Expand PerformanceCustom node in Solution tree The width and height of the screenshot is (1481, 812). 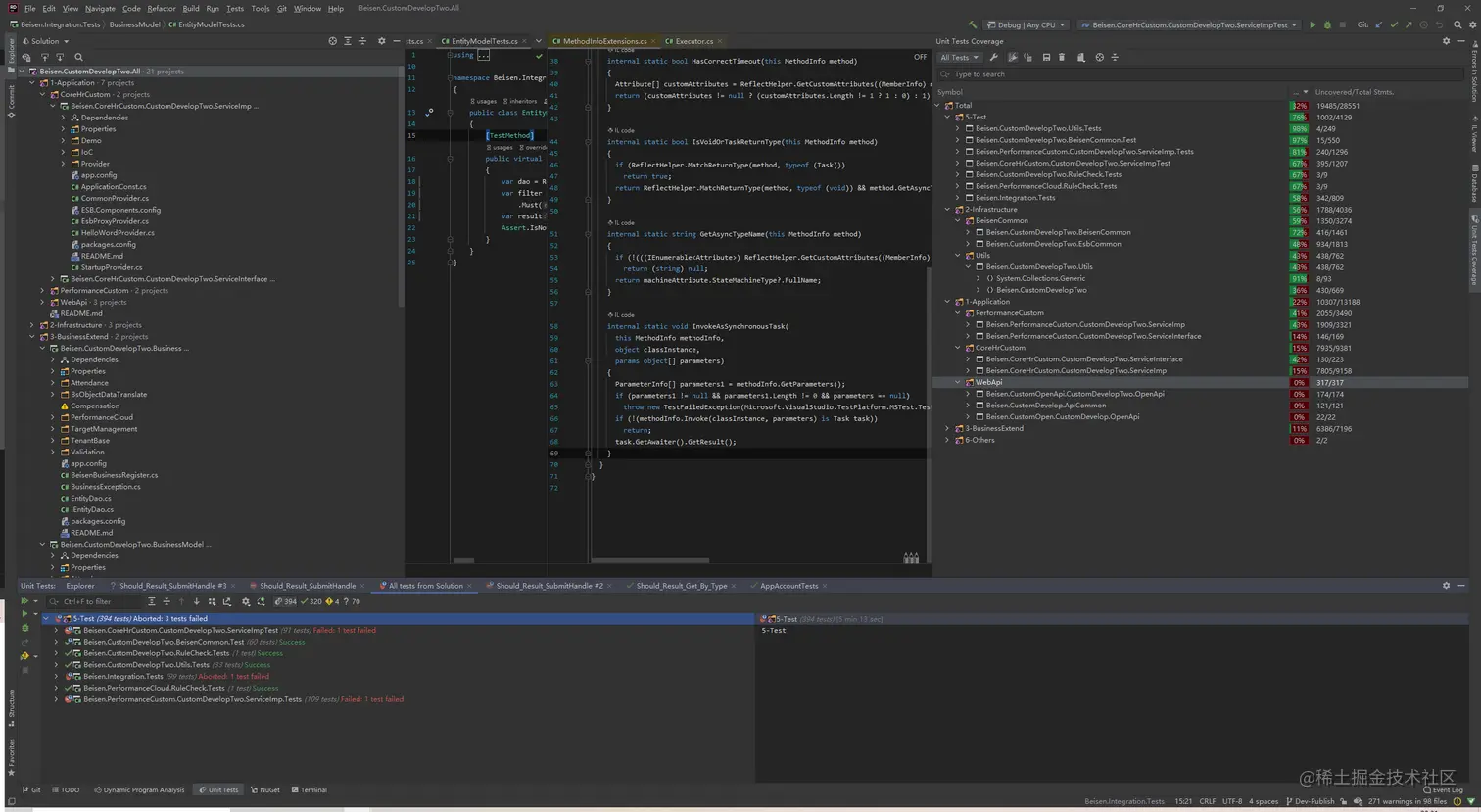[x=42, y=290]
